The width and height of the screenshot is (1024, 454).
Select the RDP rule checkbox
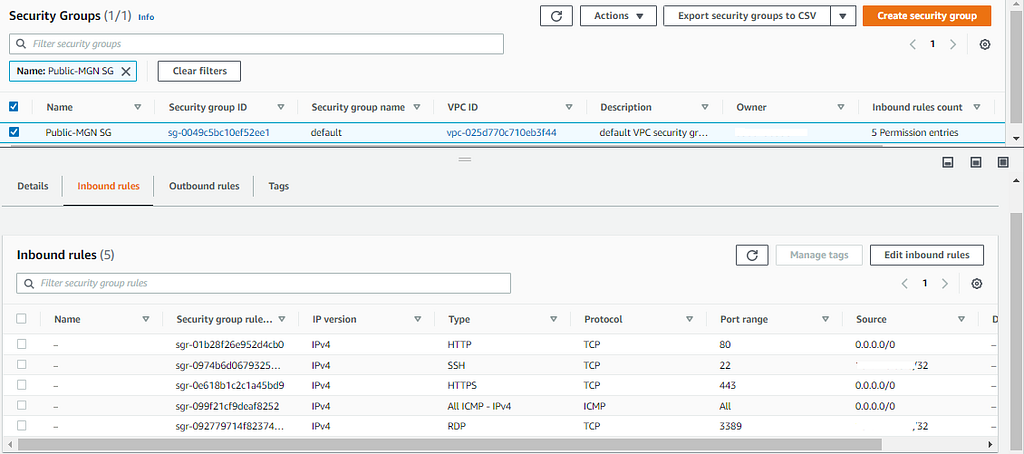pyautogui.click(x=22, y=425)
